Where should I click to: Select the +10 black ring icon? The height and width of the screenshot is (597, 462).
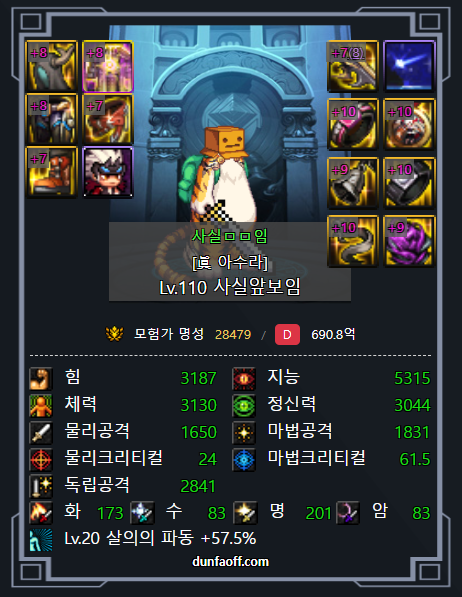coord(409,183)
